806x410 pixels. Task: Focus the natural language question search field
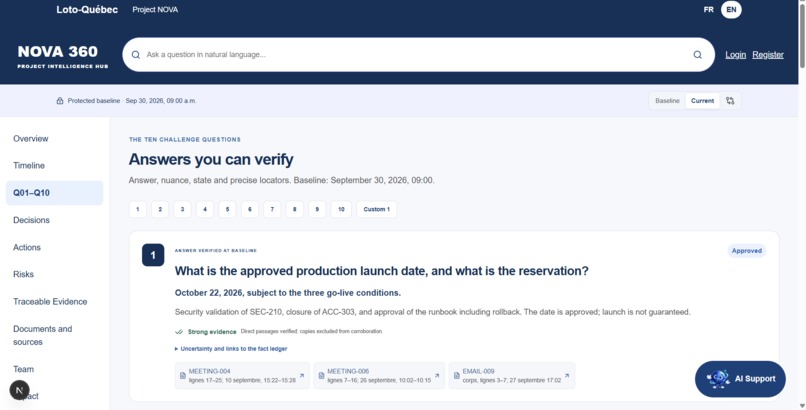tap(418, 54)
